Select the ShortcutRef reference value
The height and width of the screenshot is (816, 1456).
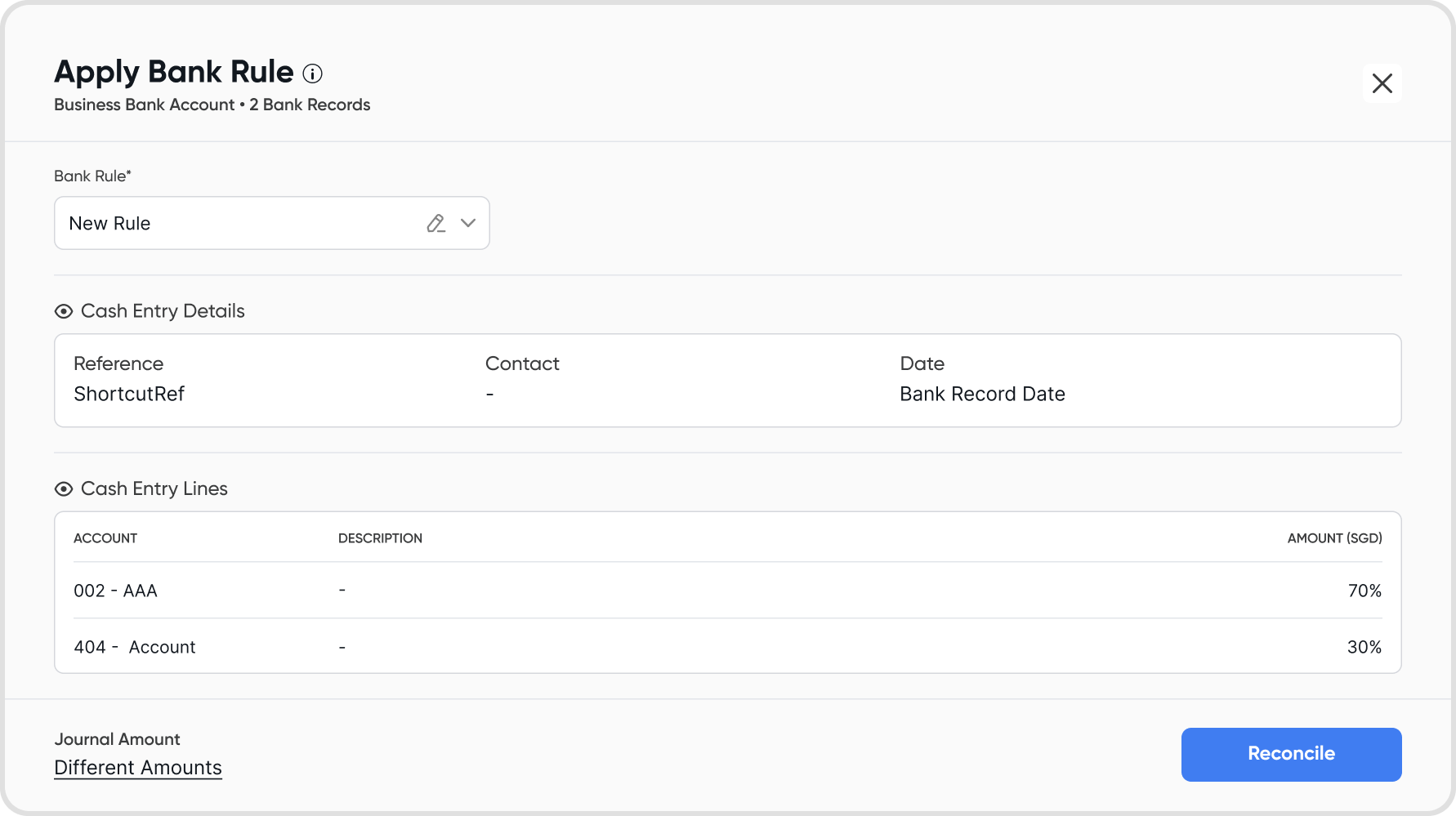click(129, 394)
